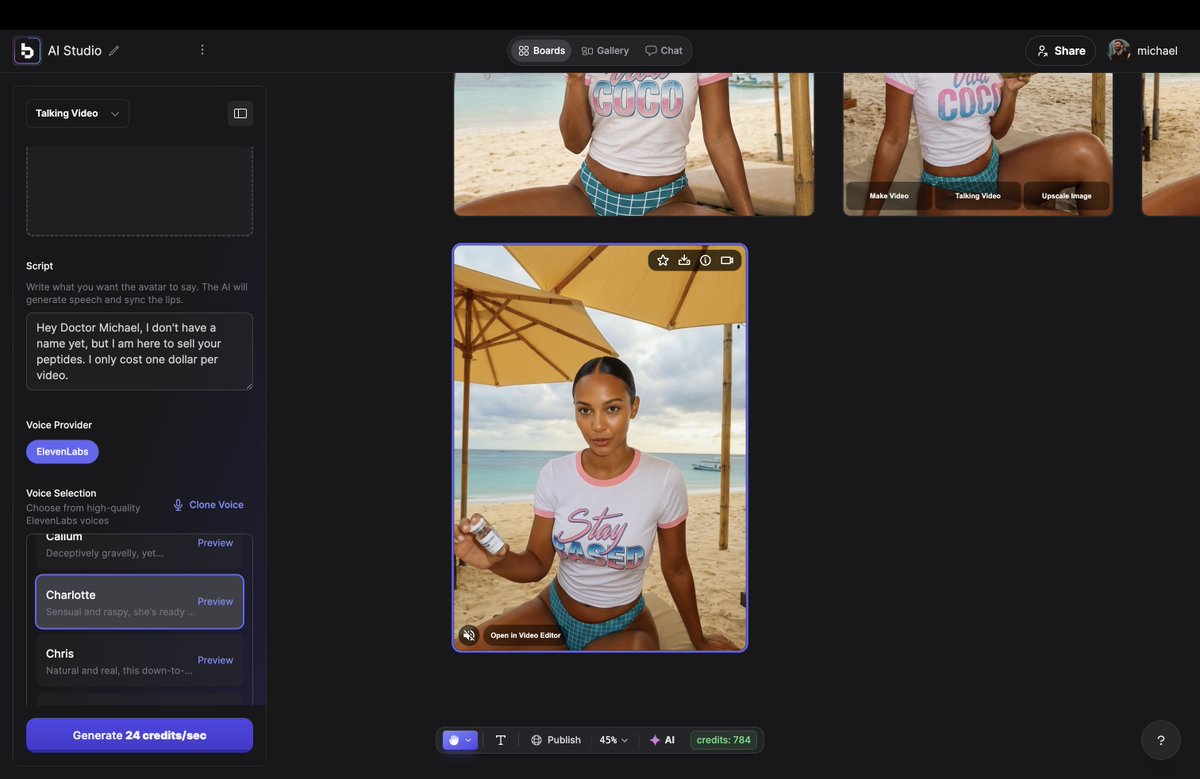The height and width of the screenshot is (779, 1200).
Task: Open the AI sparkle tool
Action: [662, 740]
